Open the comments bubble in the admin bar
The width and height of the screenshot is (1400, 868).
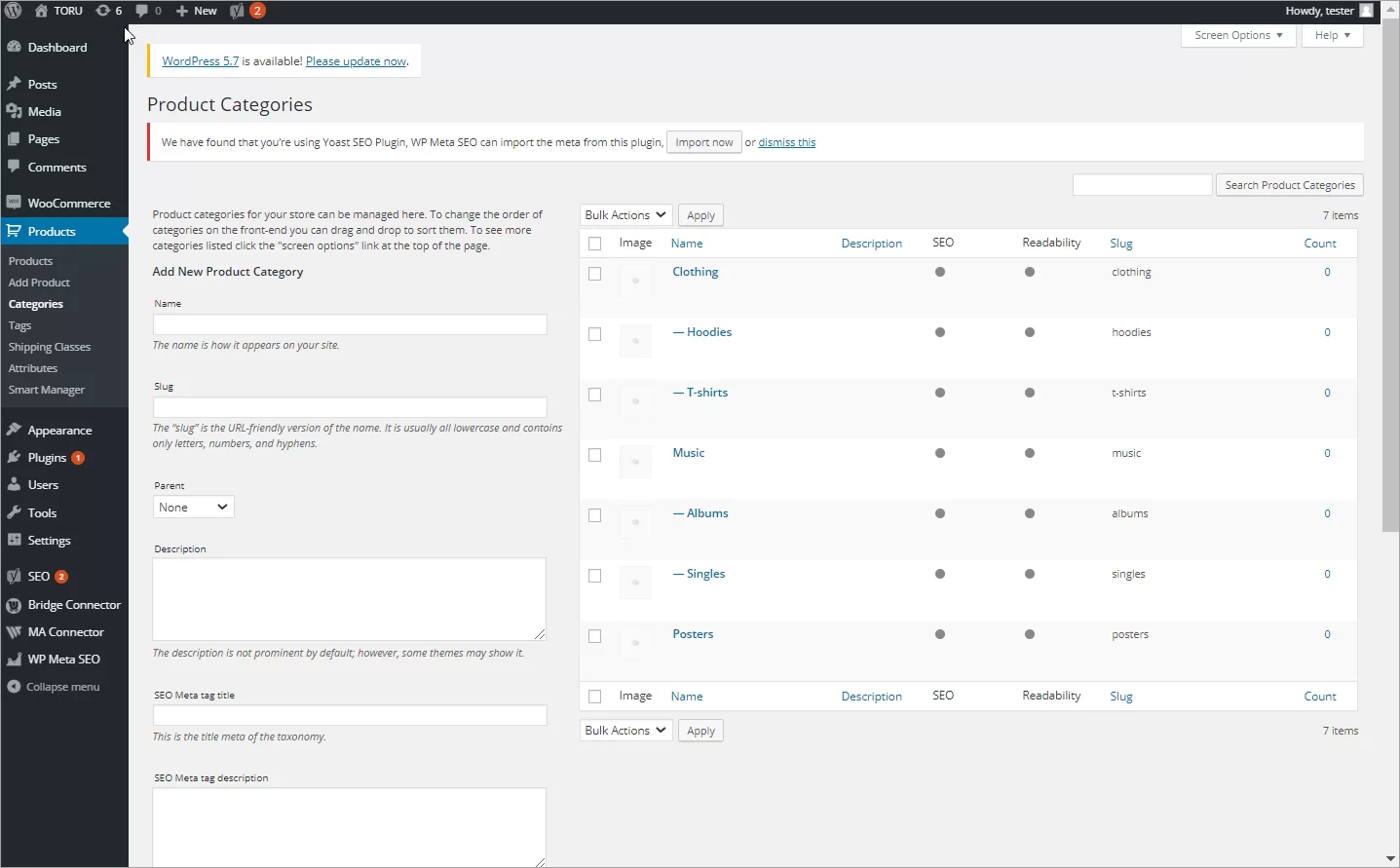click(144, 11)
